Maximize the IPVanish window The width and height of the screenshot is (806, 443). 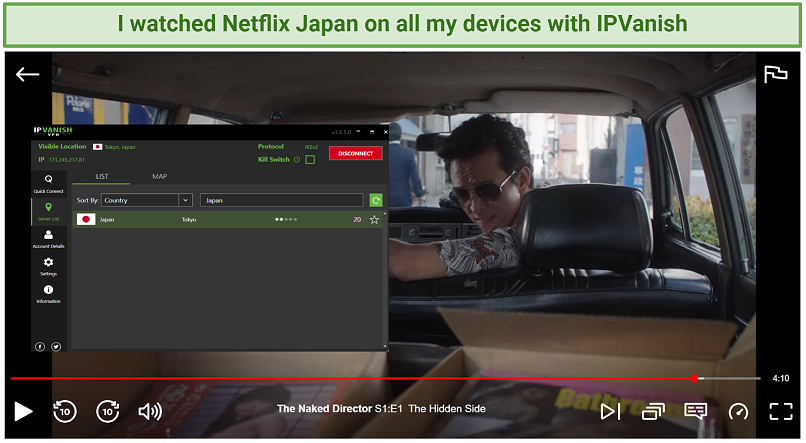tap(372, 132)
